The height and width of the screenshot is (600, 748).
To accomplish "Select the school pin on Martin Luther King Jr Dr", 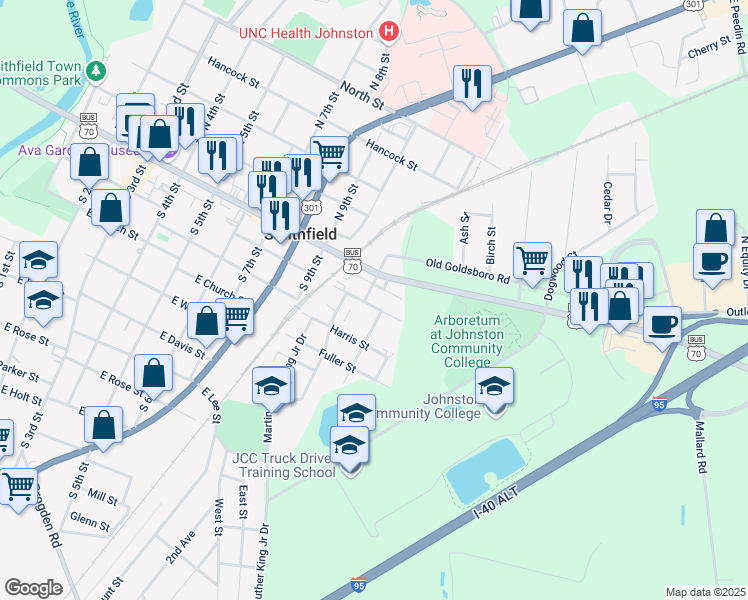I will (x=271, y=387).
